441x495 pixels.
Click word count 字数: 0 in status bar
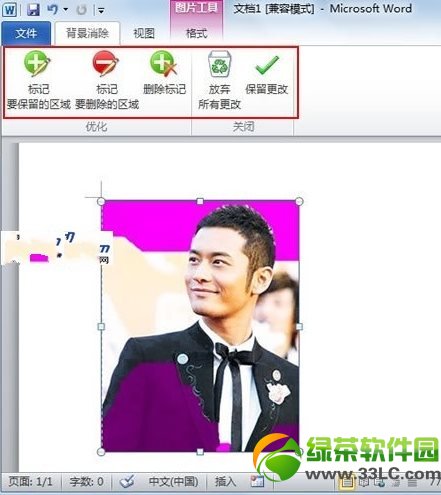86,481
